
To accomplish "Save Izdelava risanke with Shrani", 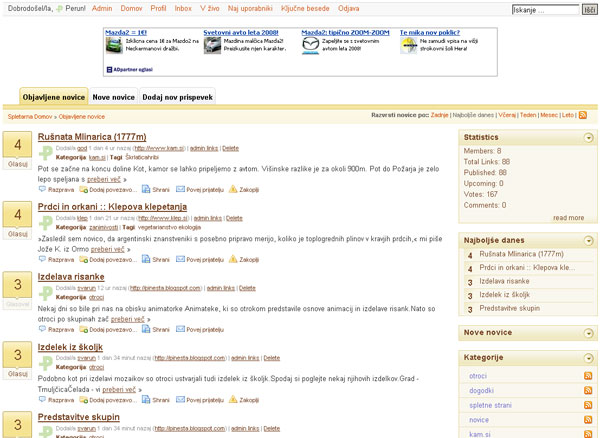I will tap(156, 329).
